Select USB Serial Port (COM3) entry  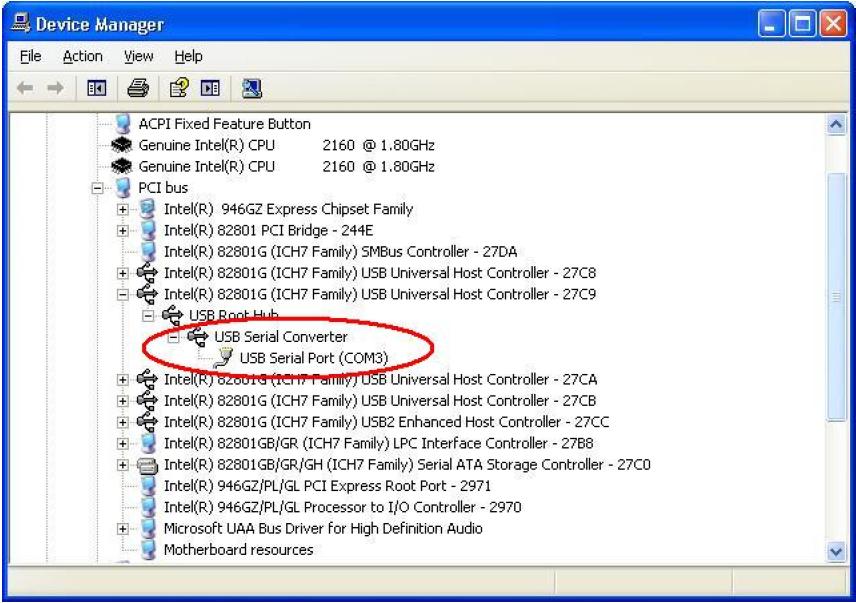[x=314, y=358]
